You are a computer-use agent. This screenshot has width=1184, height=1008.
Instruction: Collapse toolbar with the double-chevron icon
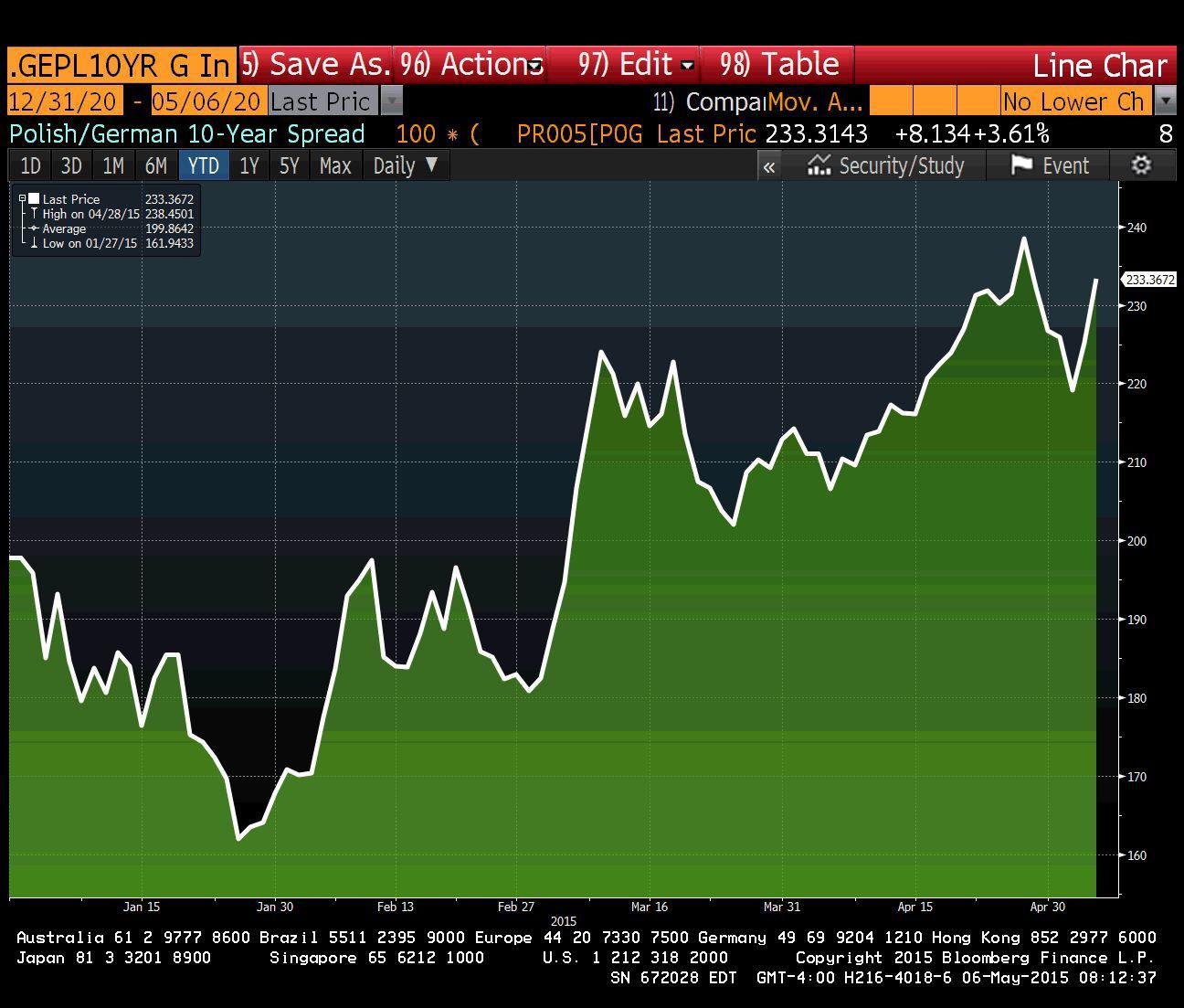point(769,166)
